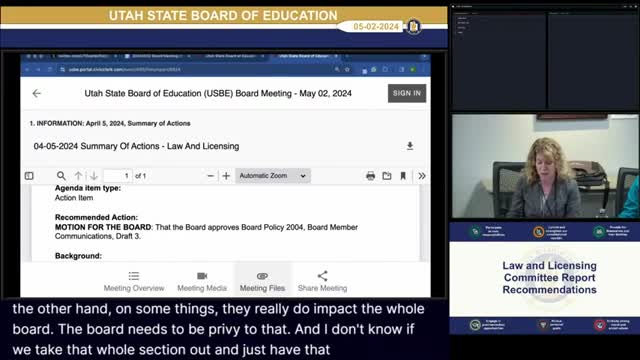Screen dimensions: 640x360
Task: Open the Automatic Zoom dropdown
Action: (273, 176)
